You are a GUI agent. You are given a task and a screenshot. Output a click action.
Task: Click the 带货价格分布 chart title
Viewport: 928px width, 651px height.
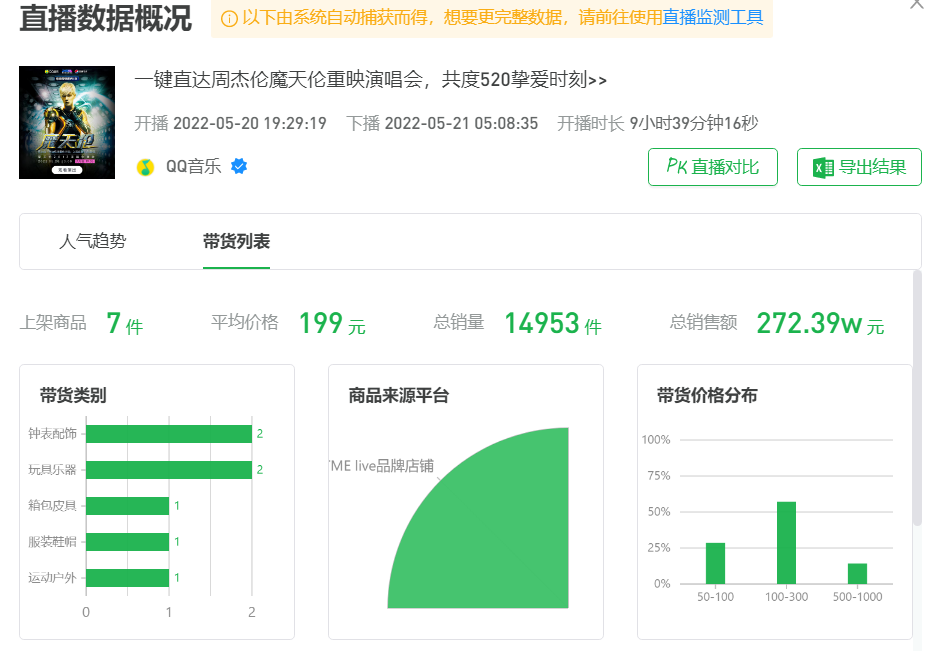click(707, 395)
